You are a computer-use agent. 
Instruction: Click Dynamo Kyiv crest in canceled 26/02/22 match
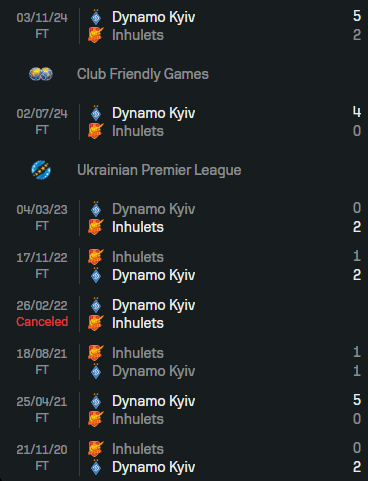coord(96,305)
